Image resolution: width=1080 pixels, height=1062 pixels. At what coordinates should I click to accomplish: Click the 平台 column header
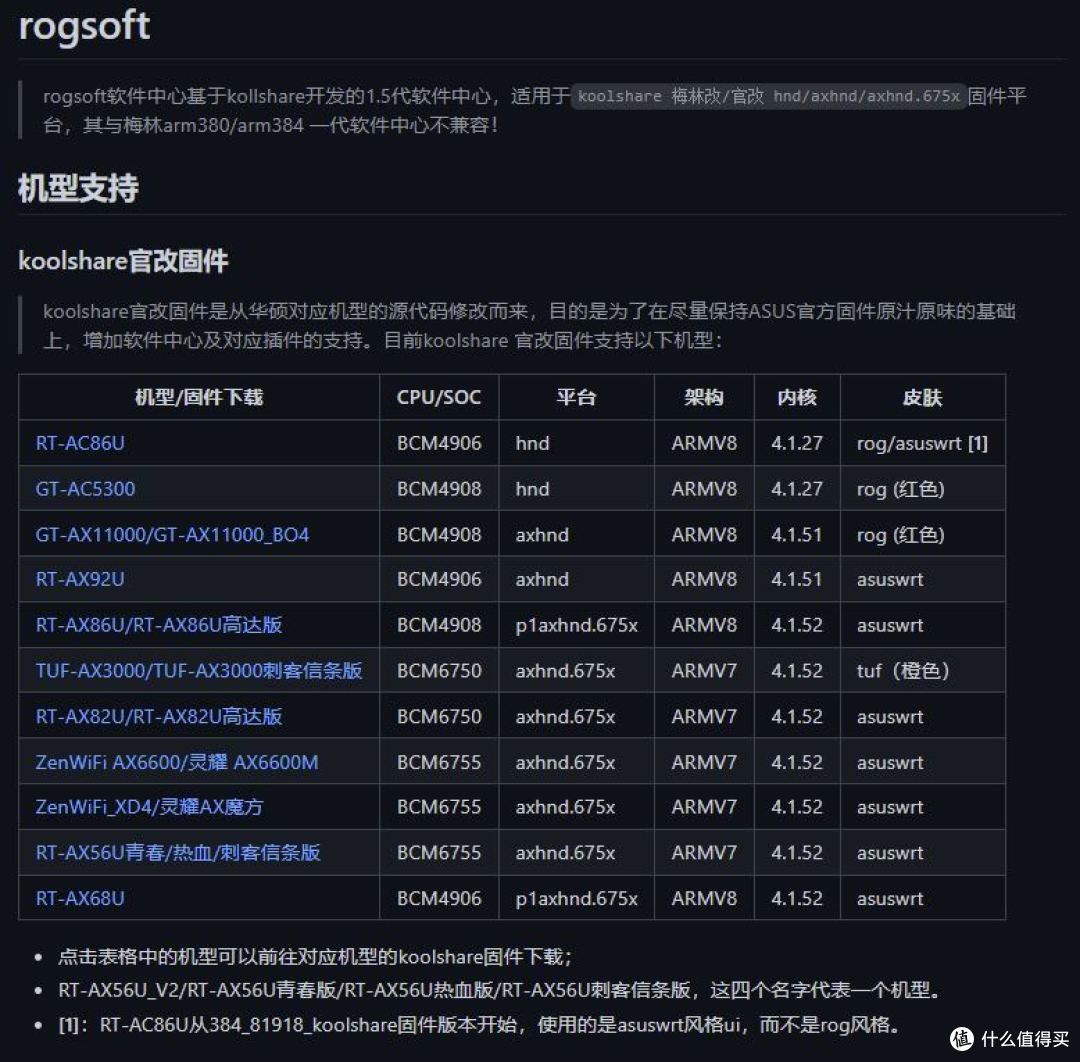[x=576, y=397]
